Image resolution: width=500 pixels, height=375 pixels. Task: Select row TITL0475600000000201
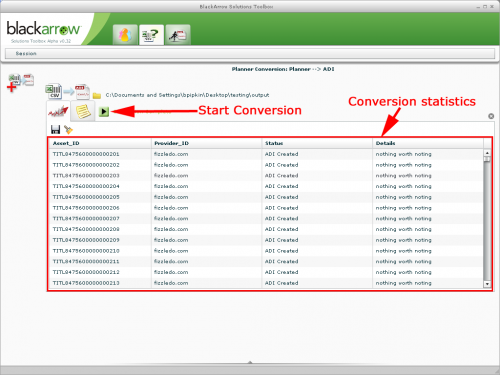266,154
